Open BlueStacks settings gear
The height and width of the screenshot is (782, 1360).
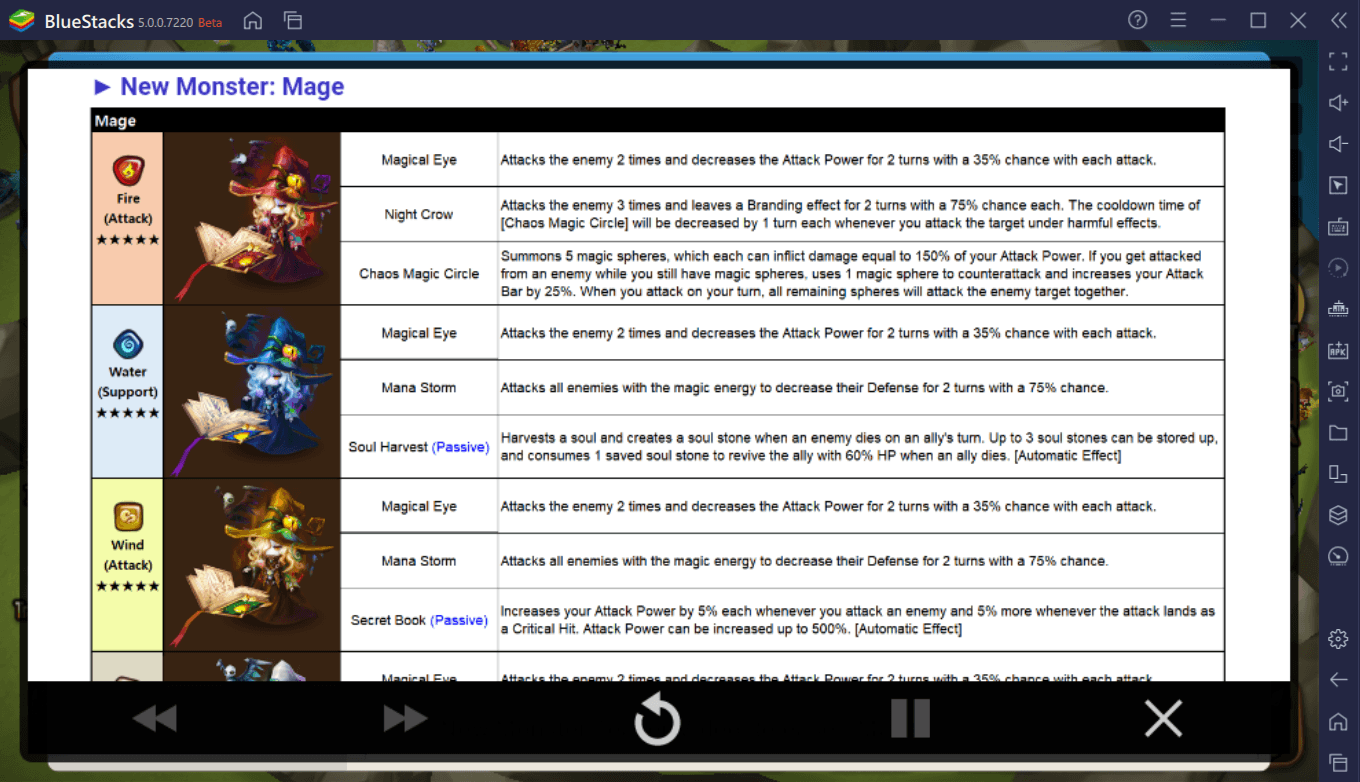pos(1338,639)
